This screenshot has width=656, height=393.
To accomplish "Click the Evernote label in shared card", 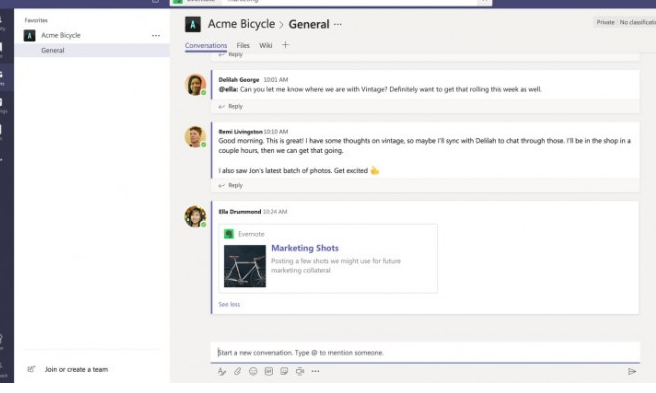I will (251, 234).
